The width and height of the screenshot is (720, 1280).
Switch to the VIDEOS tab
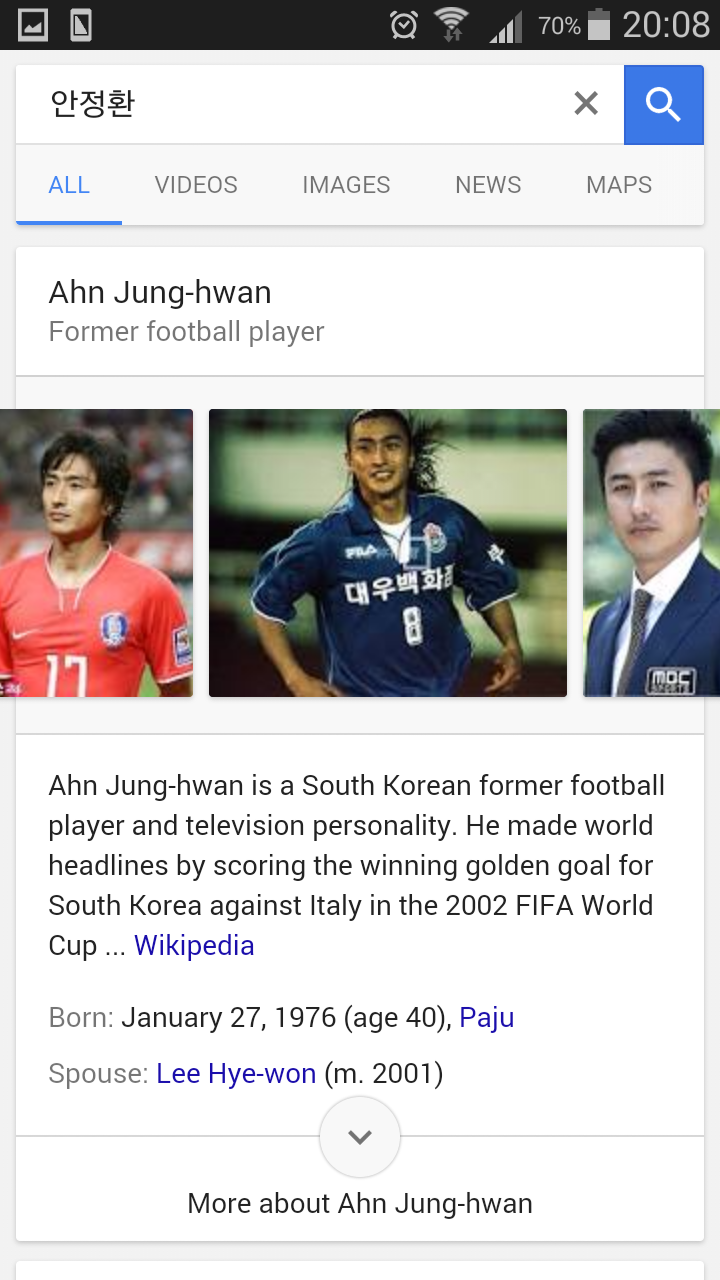click(196, 185)
